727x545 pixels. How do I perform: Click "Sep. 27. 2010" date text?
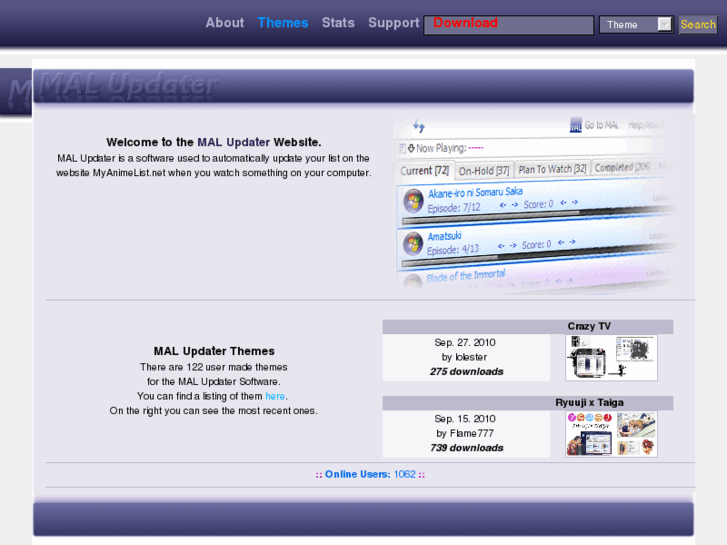click(x=465, y=342)
